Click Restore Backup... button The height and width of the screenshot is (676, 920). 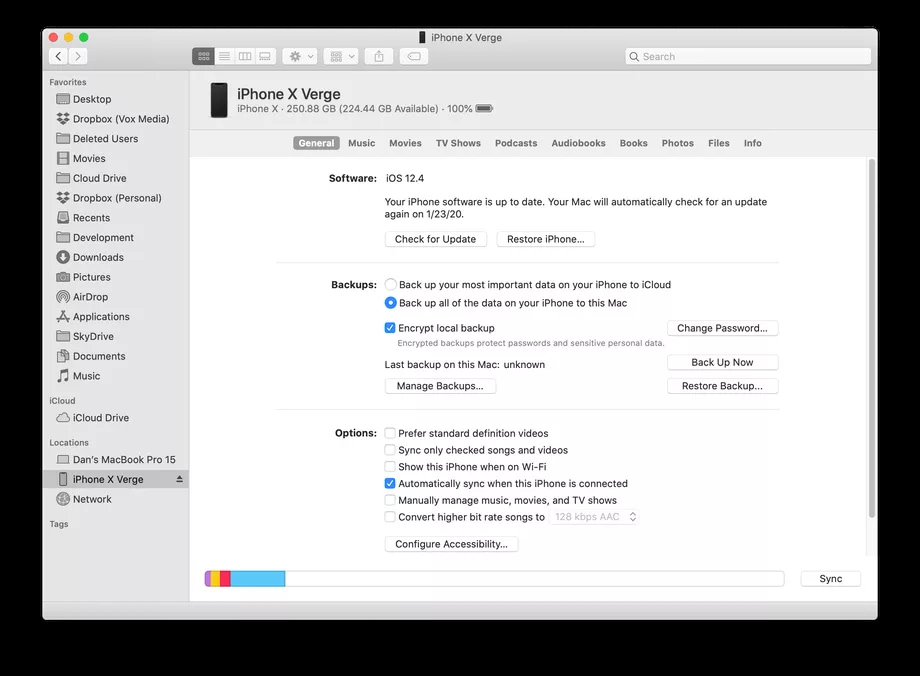(722, 386)
